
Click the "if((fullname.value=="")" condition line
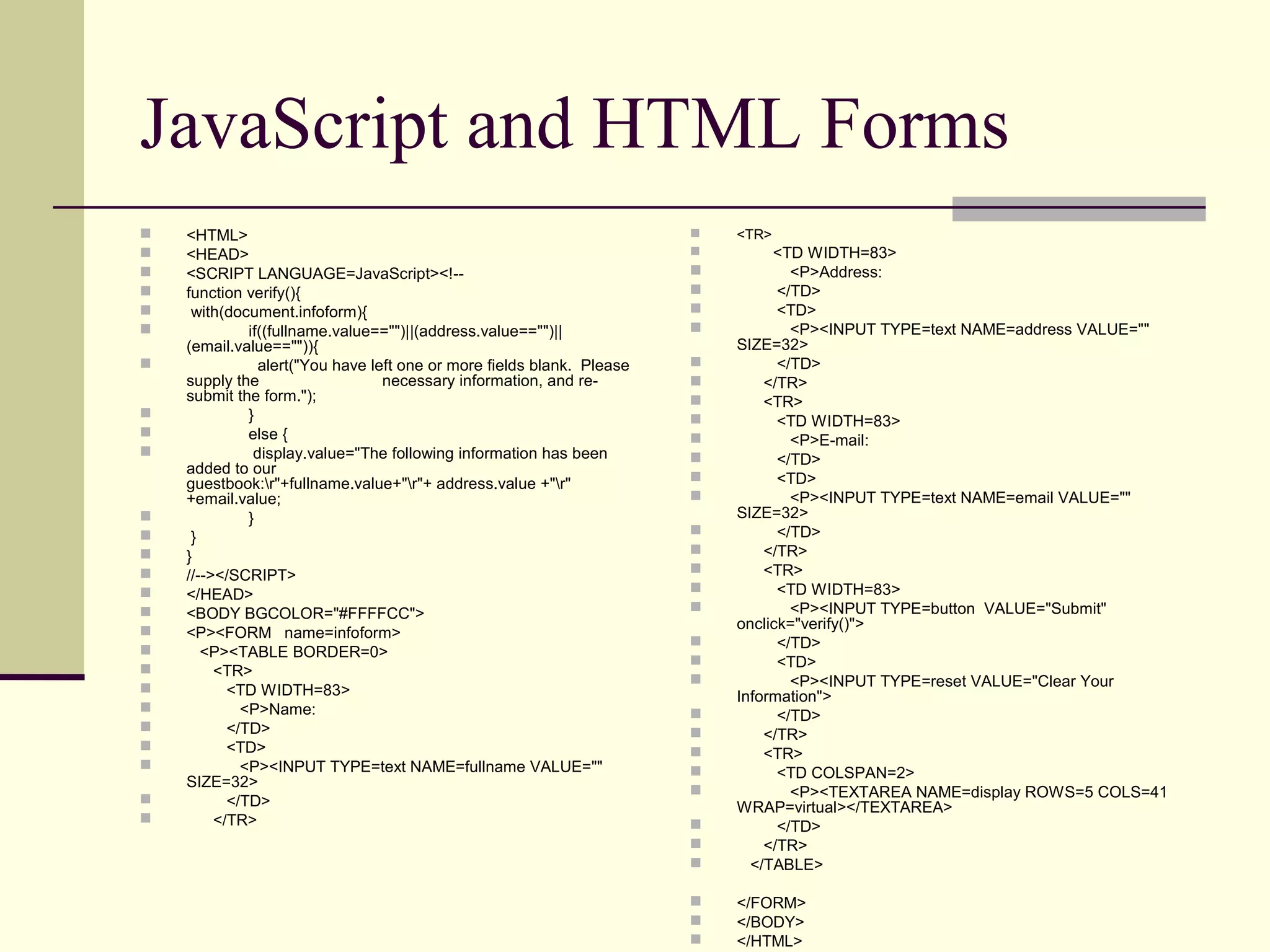375,338
